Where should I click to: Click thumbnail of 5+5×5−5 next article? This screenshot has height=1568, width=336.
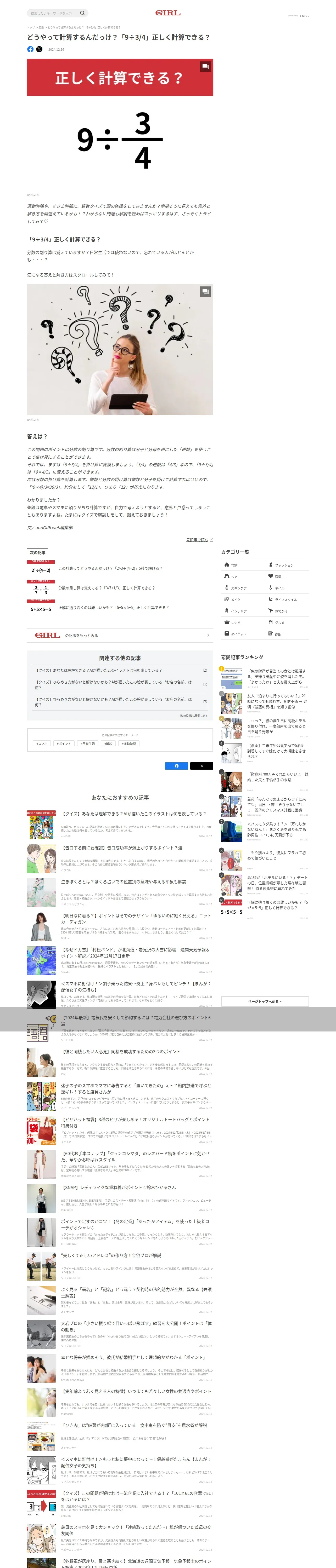[x=41, y=608]
